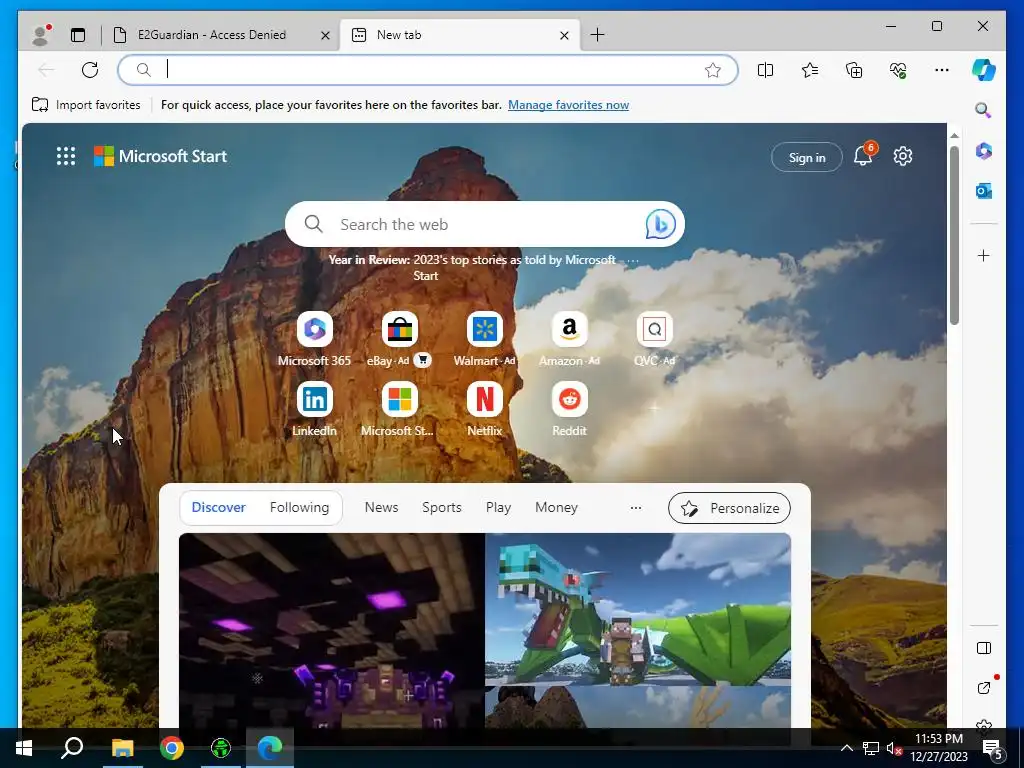Image resolution: width=1024 pixels, height=768 pixels.
Task: Open Favorites list toolbar icon
Action: click(810, 70)
